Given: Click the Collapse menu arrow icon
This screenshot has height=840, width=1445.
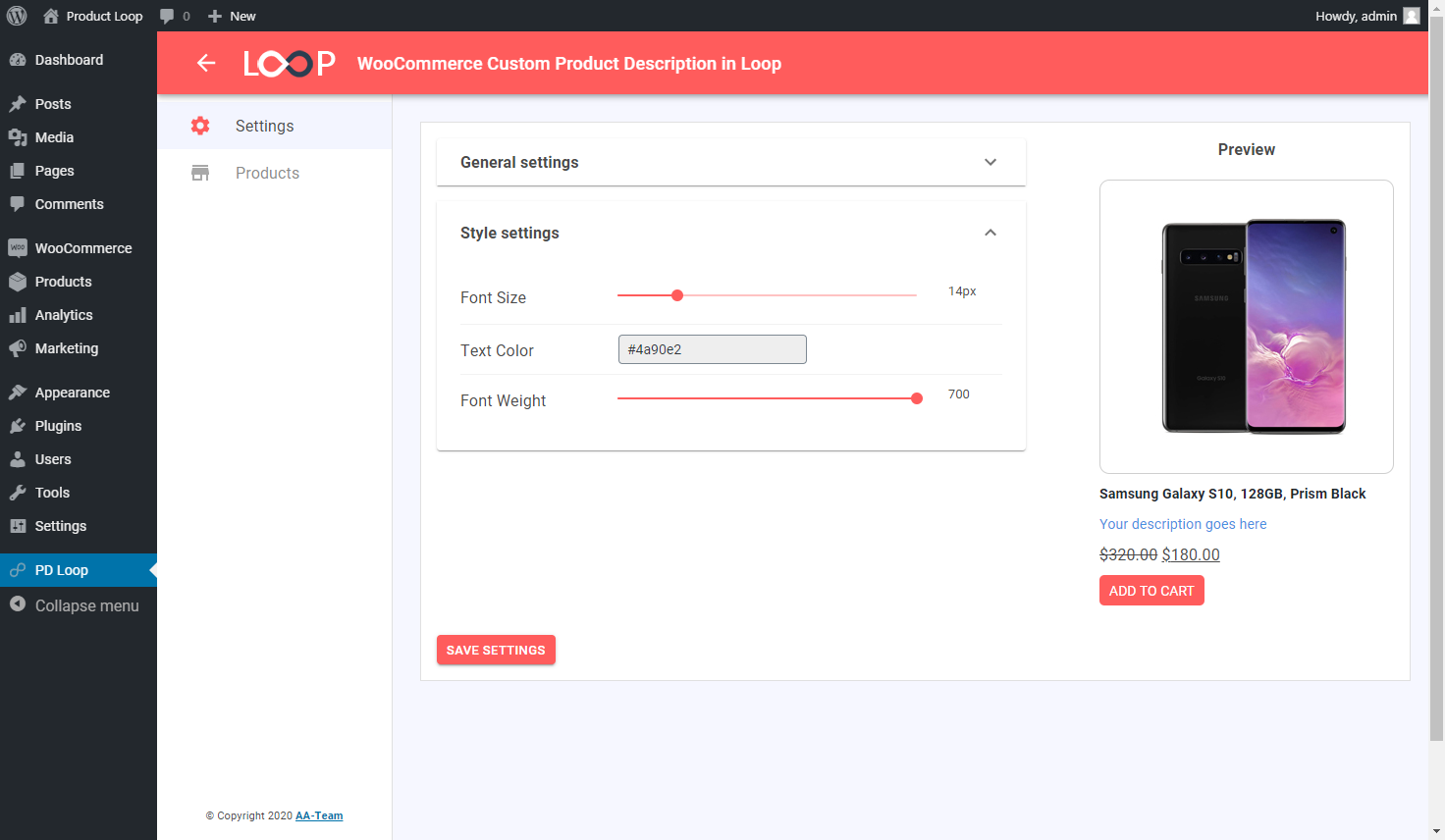Looking at the screenshot, I should 18,604.
